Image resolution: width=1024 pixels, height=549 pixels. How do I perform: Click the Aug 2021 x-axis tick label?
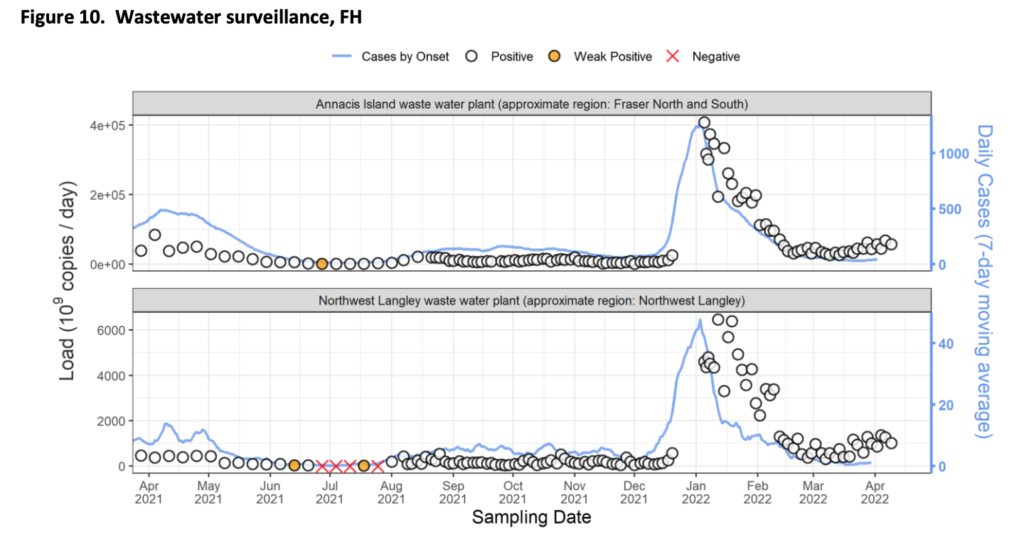392,492
